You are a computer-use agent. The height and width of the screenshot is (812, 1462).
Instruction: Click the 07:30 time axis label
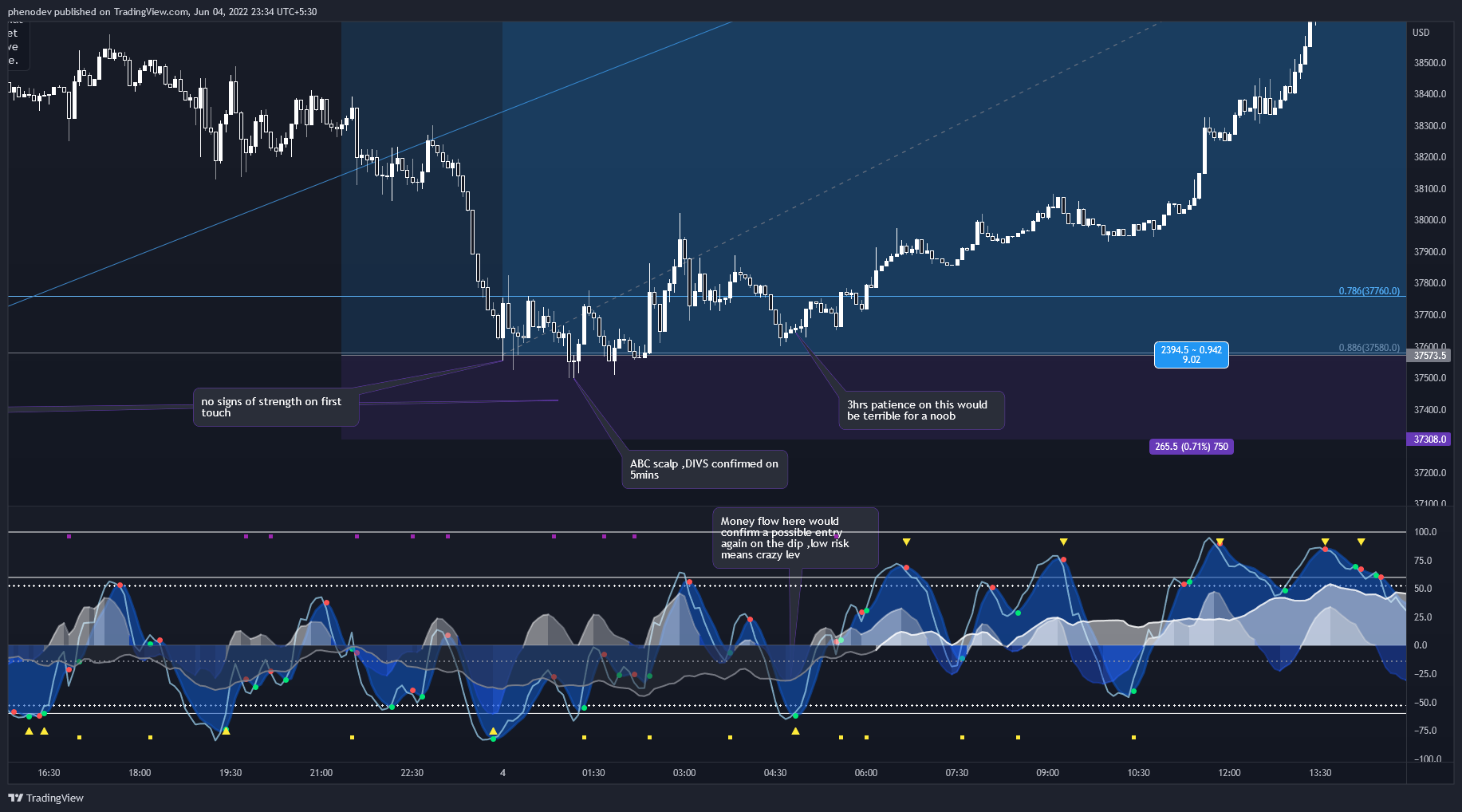(x=957, y=773)
